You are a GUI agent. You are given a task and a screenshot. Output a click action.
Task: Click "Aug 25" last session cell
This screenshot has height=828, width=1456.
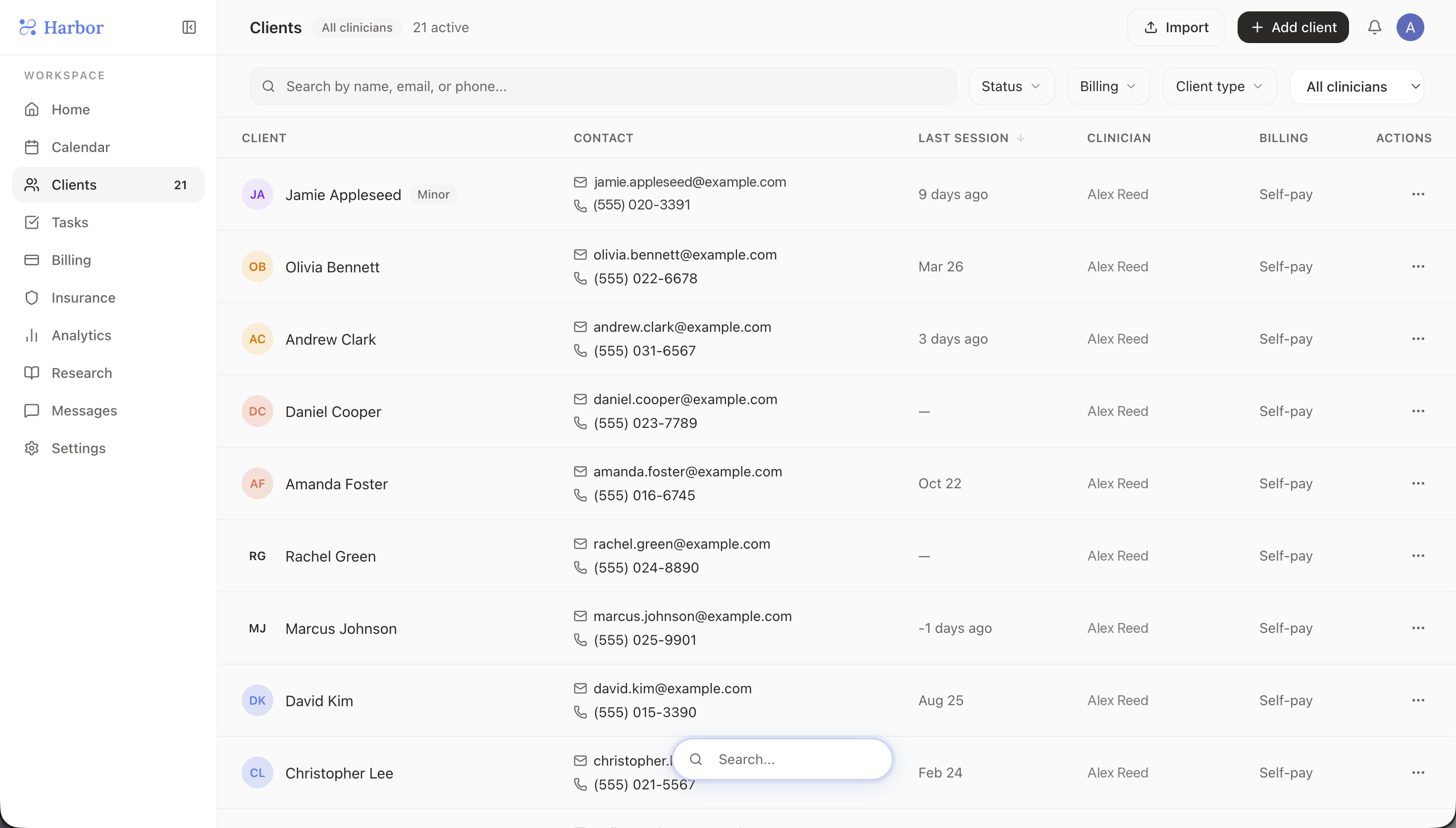coord(940,700)
